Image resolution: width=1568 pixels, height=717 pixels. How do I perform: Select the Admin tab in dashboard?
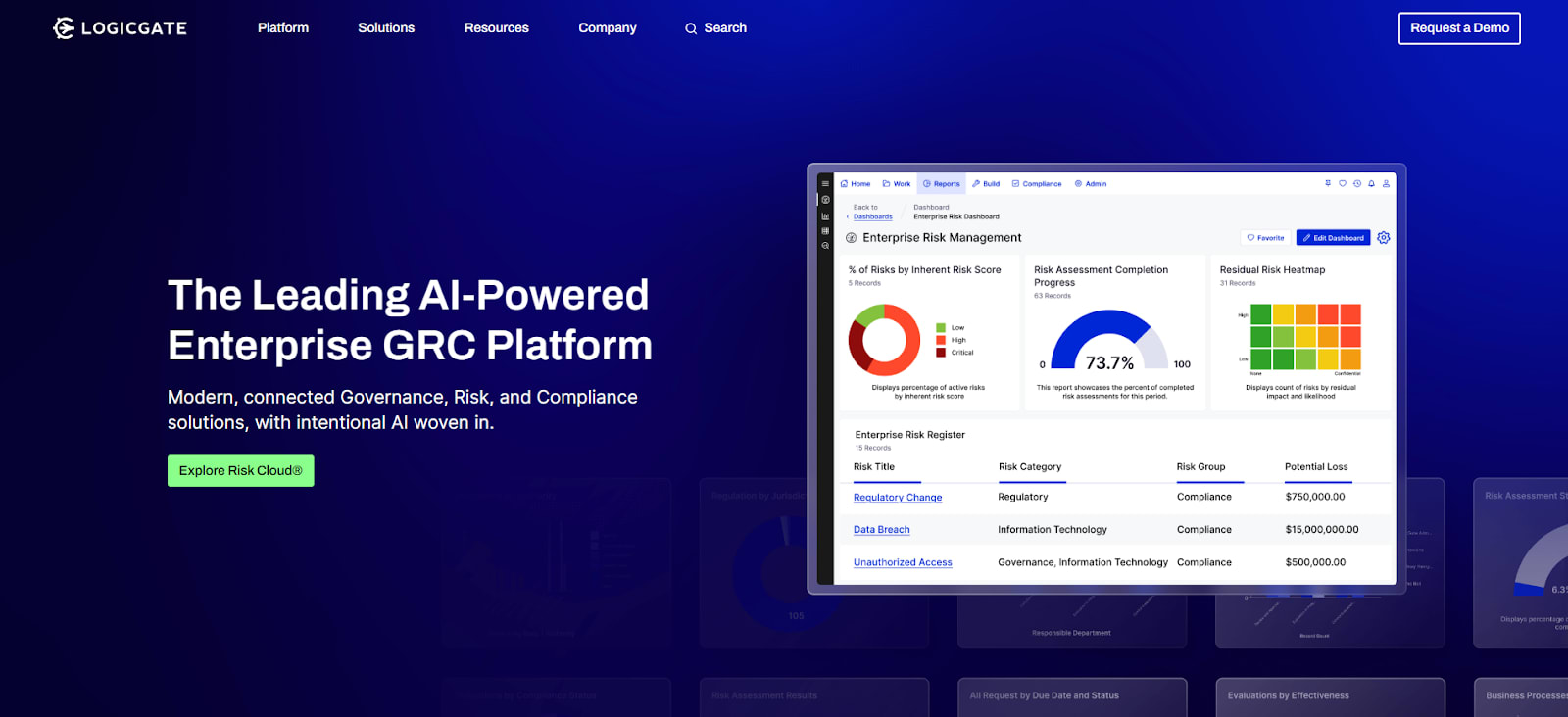click(x=1091, y=183)
